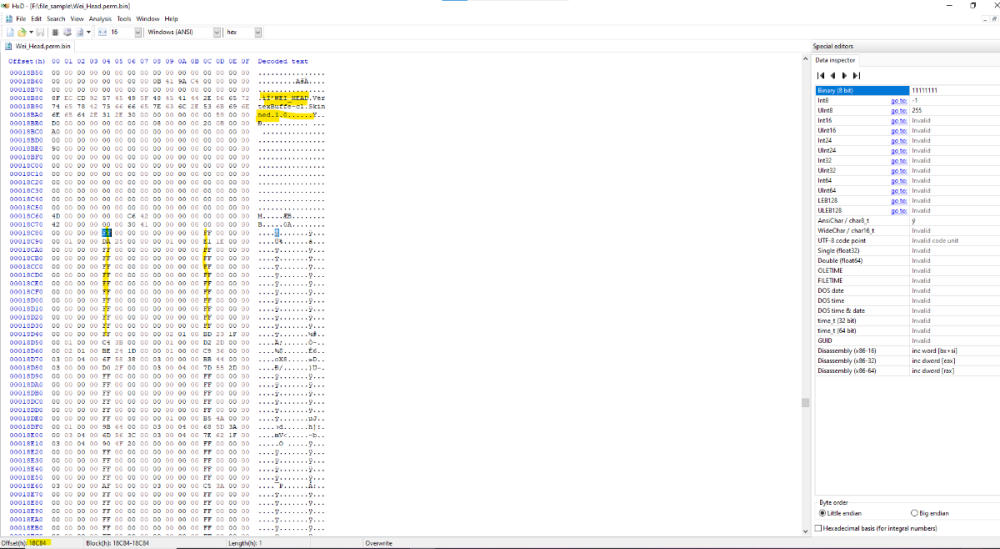Image resolution: width=1000 pixels, height=549 pixels.
Task: Select the Double (float64) row
Action: [908, 261]
